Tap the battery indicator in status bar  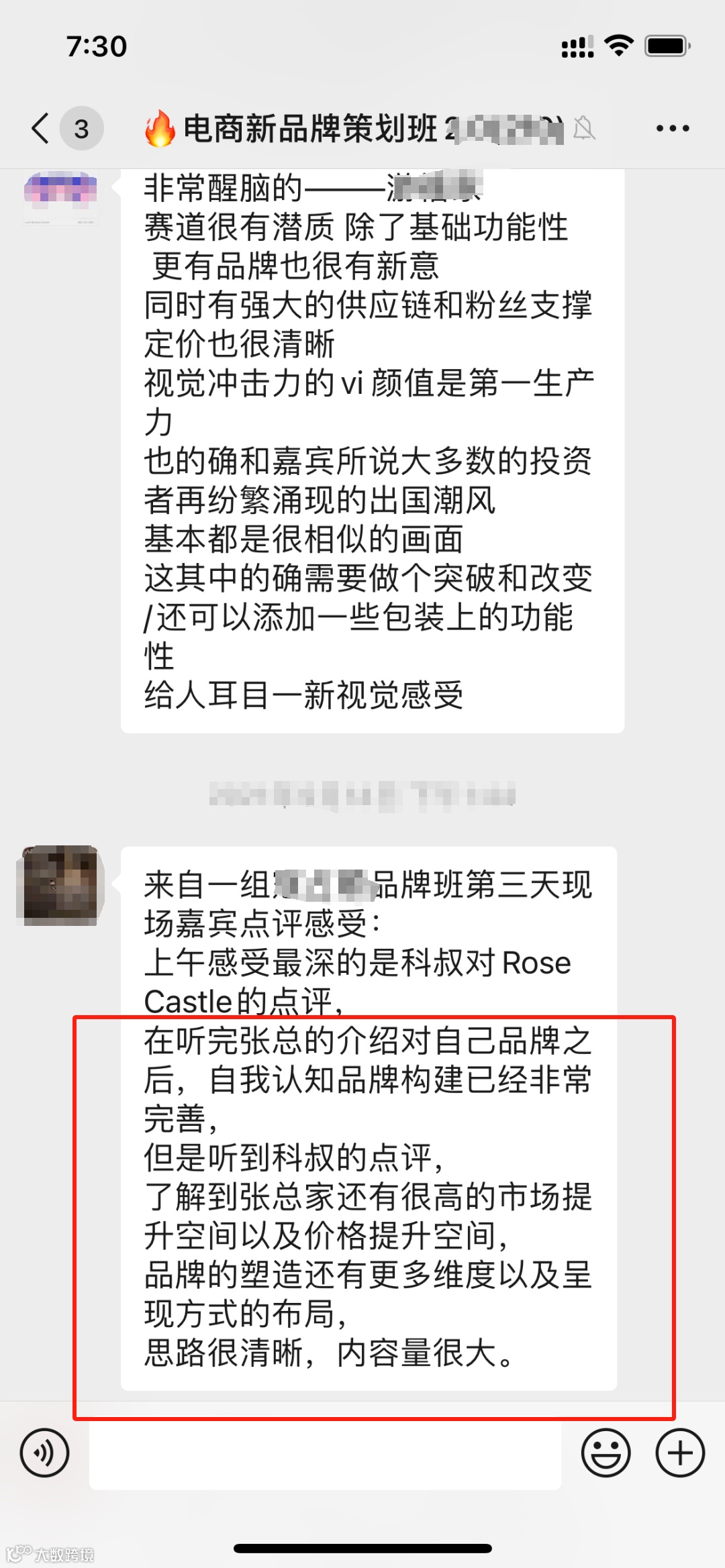[x=667, y=46]
